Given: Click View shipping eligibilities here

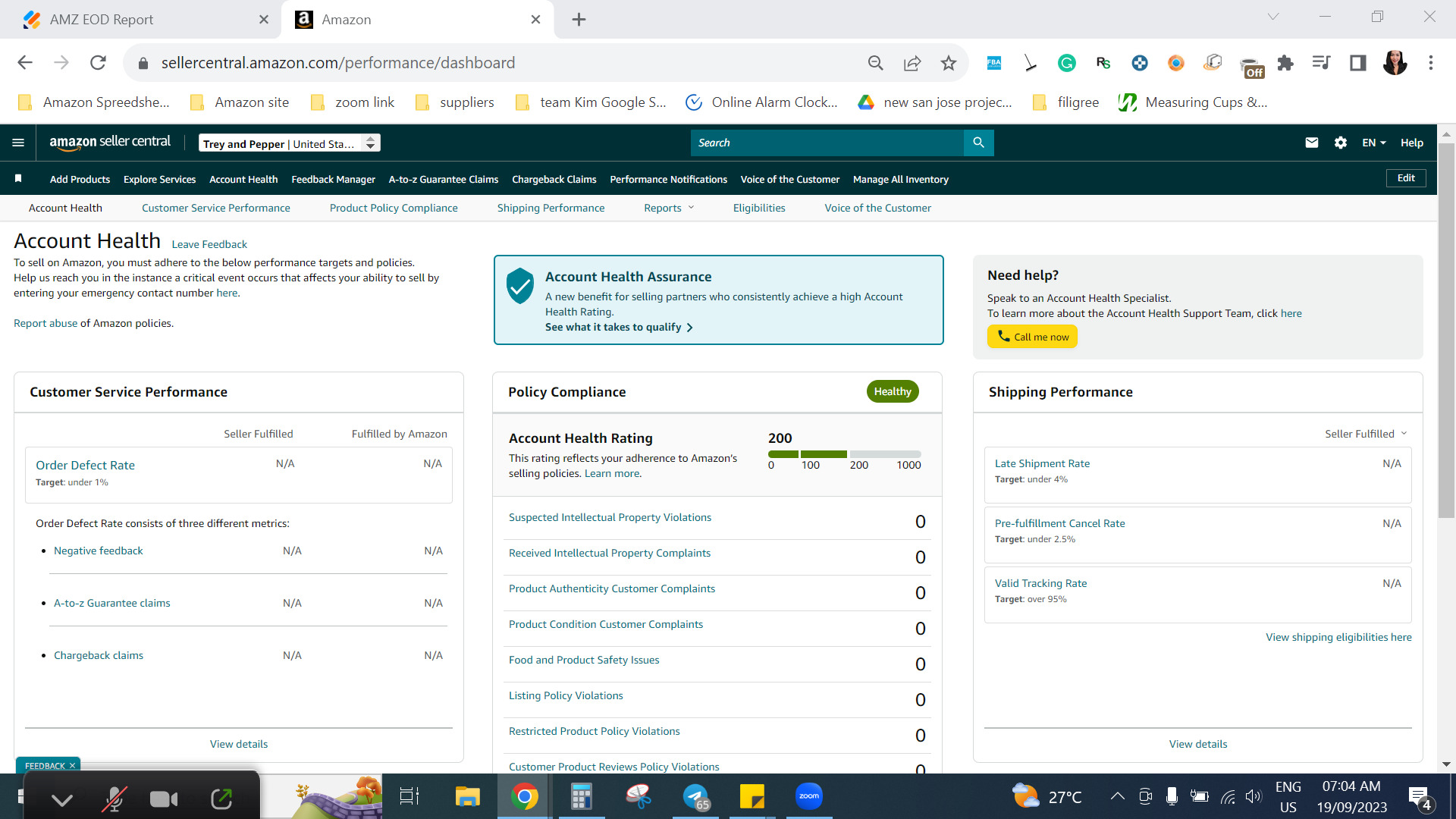Looking at the screenshot, I should click(1338, 637).
